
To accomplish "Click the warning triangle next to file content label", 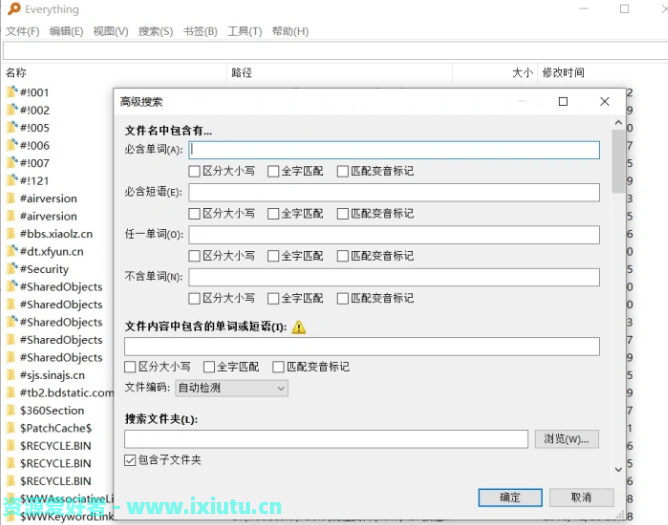I will [299, 327].
